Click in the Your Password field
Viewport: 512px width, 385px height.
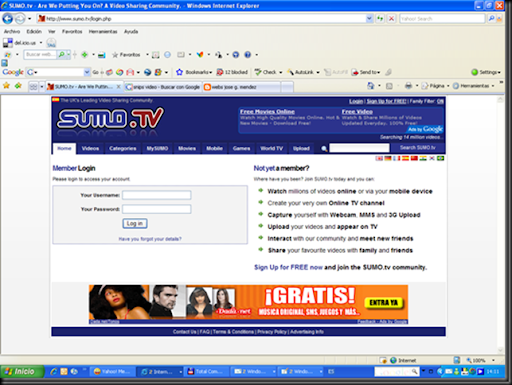tap(157, 209)
